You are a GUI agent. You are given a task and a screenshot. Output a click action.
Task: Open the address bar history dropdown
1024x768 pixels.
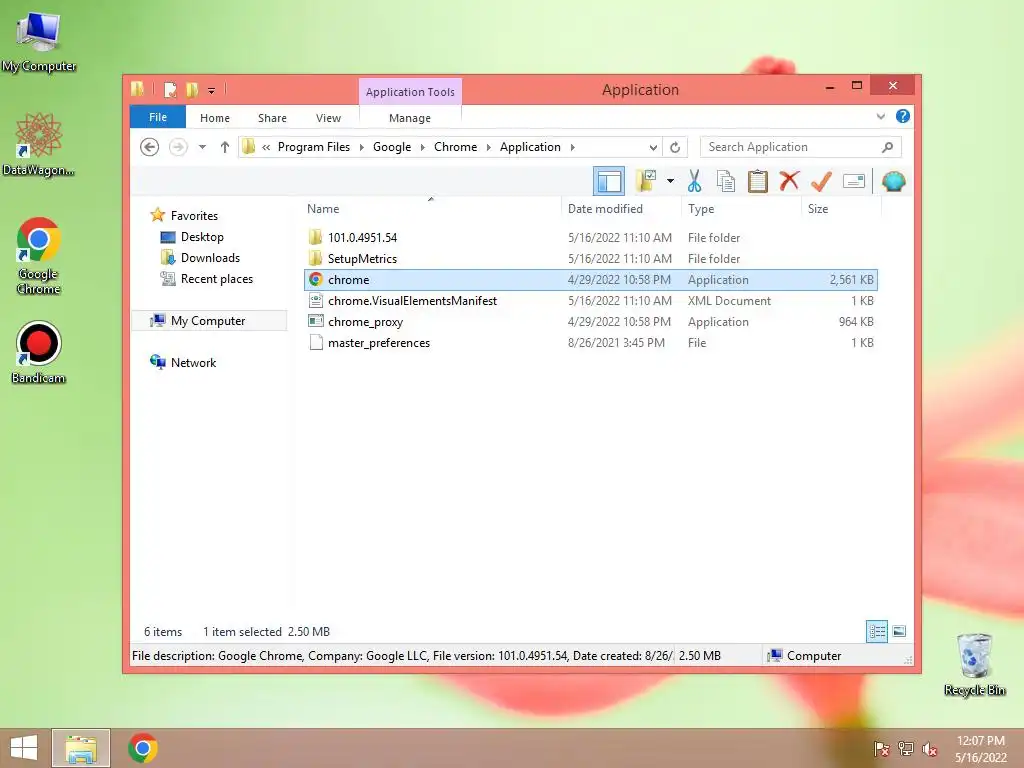coord(652,147)
